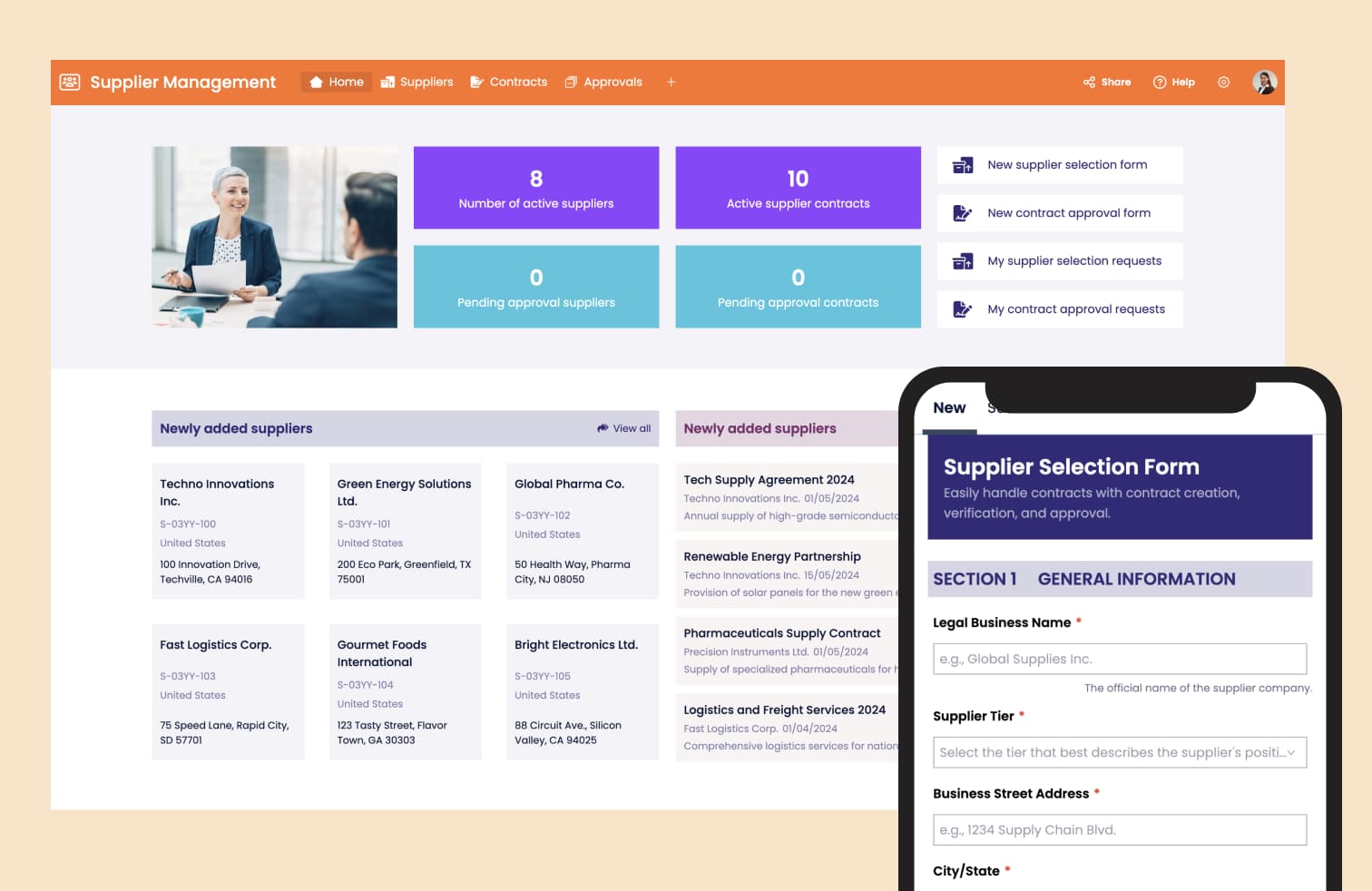1372x891 pixels.
Task: Click the Active supplier contracts tile
Action: point(798,187)
